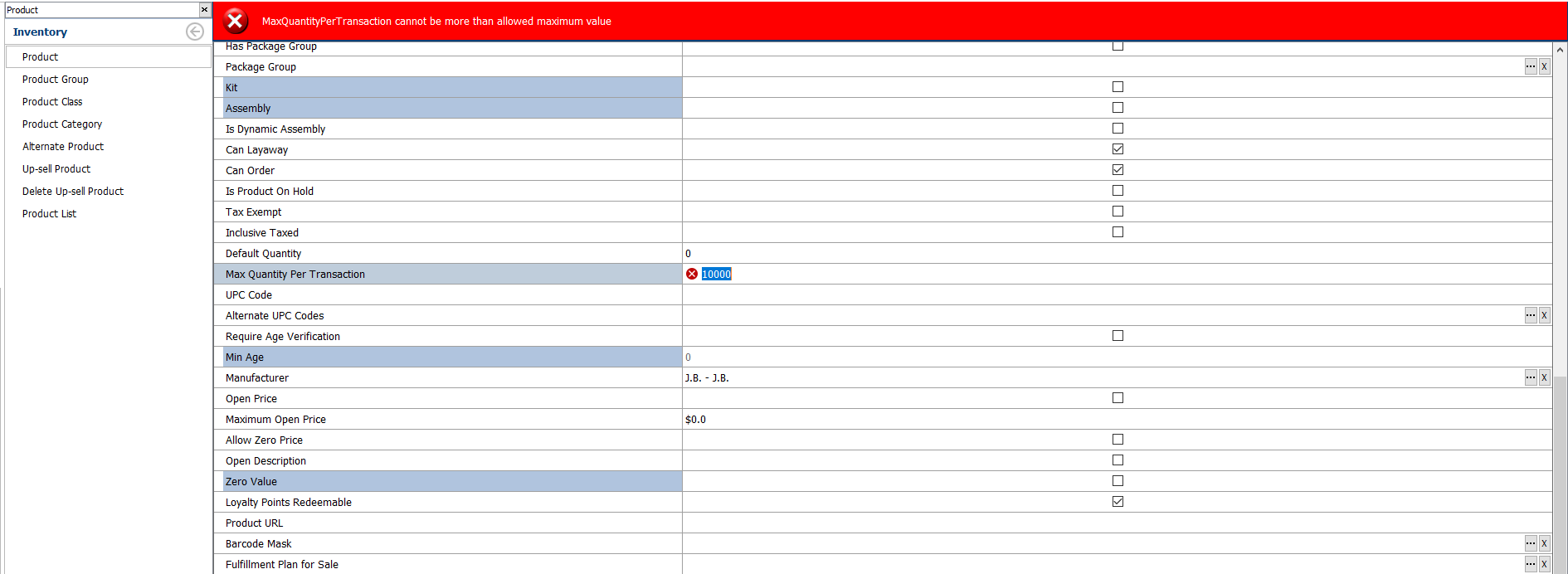Clear Manufacturer value with x button
The height and width of the screenshot is (574, 1568).
point(1544,377)
